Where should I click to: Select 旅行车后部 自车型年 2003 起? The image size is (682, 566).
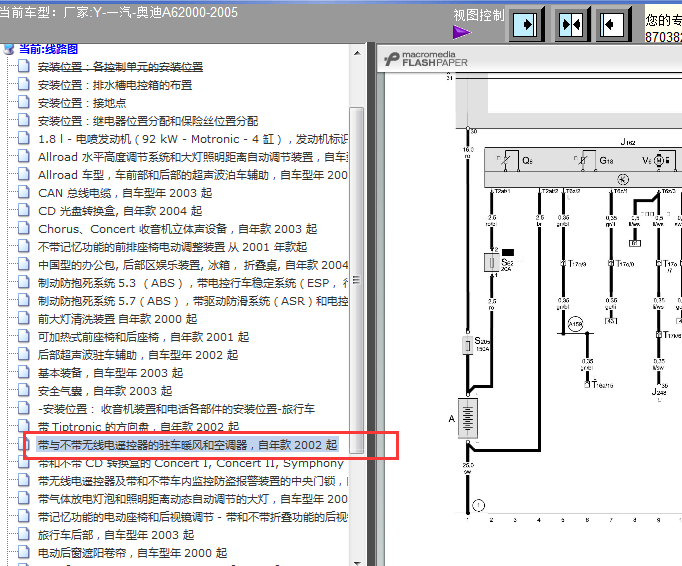(116, 535)
